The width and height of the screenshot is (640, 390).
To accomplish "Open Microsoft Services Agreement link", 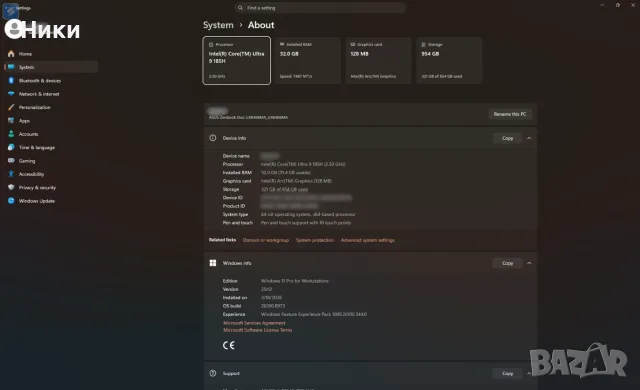I will pyautogui.click(x=254, y=323).
